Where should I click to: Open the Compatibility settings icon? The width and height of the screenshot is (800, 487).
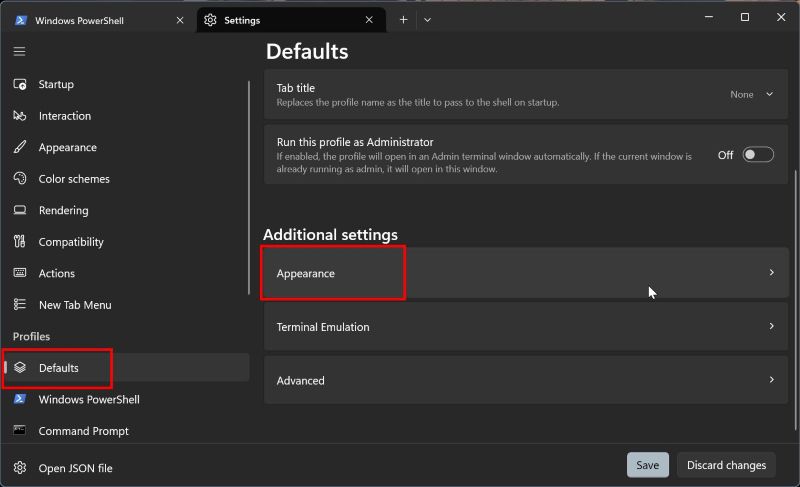coord(20,242)
